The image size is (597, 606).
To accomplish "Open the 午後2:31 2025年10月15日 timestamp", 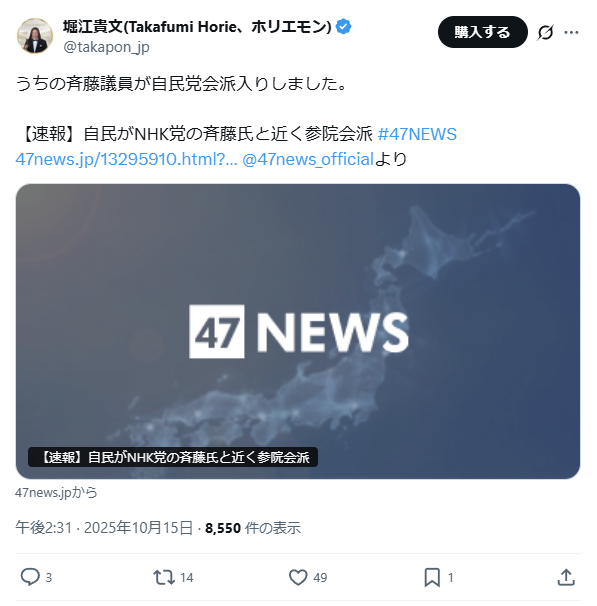I will click(x=104, y=528).
